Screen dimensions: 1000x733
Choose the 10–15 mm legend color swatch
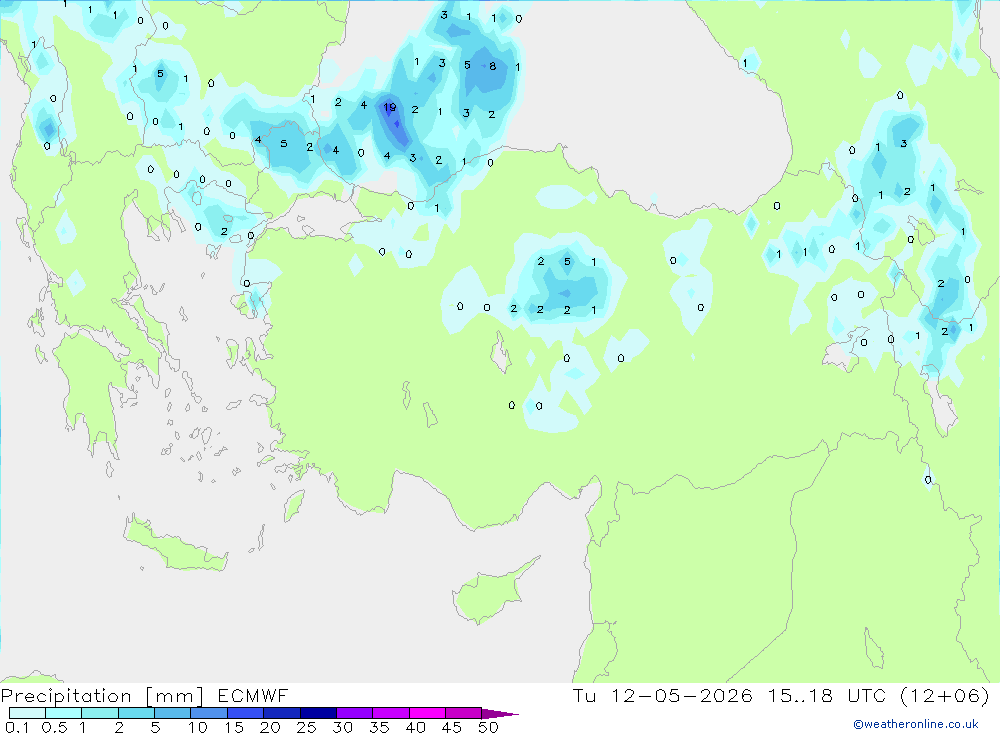point(209,713)
